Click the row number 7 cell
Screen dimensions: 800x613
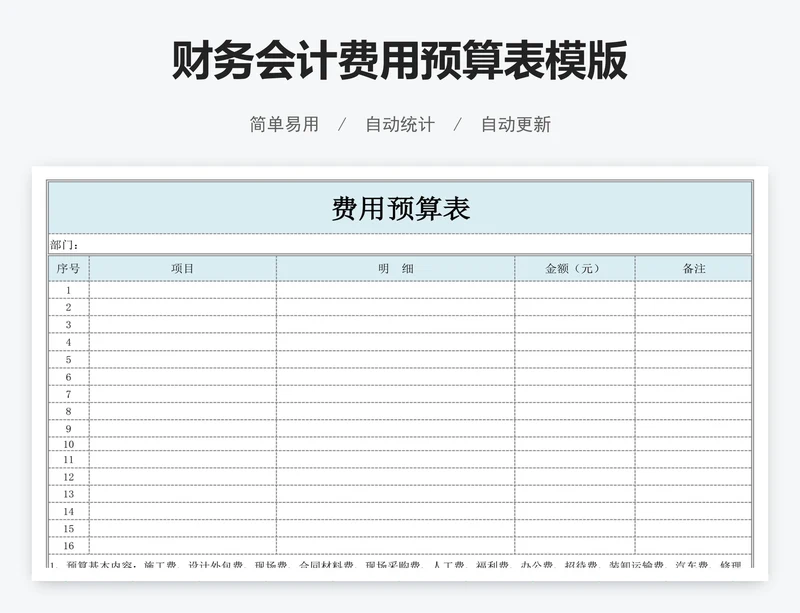69,394
